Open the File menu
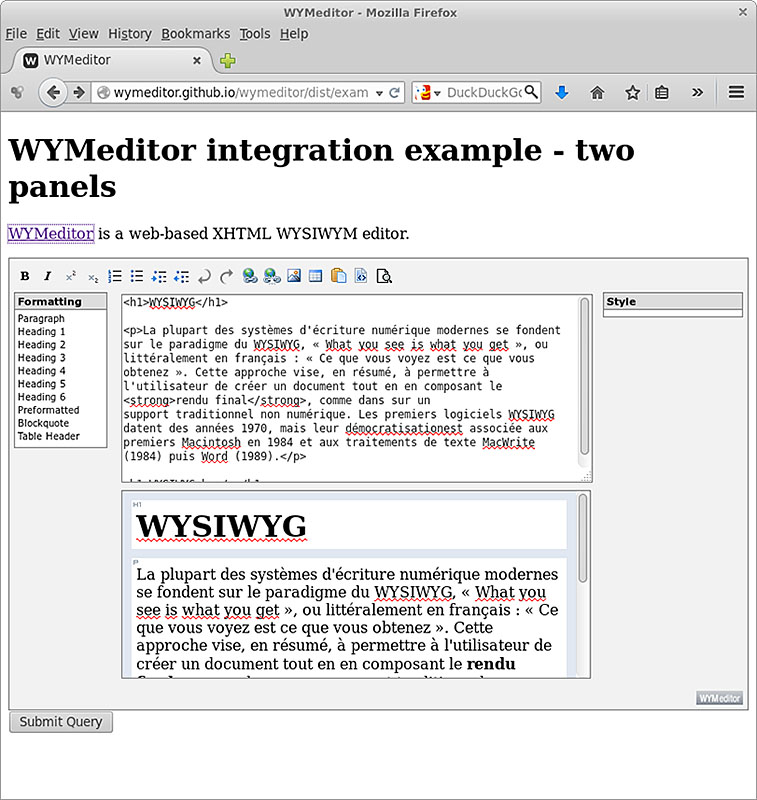Image resolution: width=757 pixels, height=800 pixels. tap(16, 34)
